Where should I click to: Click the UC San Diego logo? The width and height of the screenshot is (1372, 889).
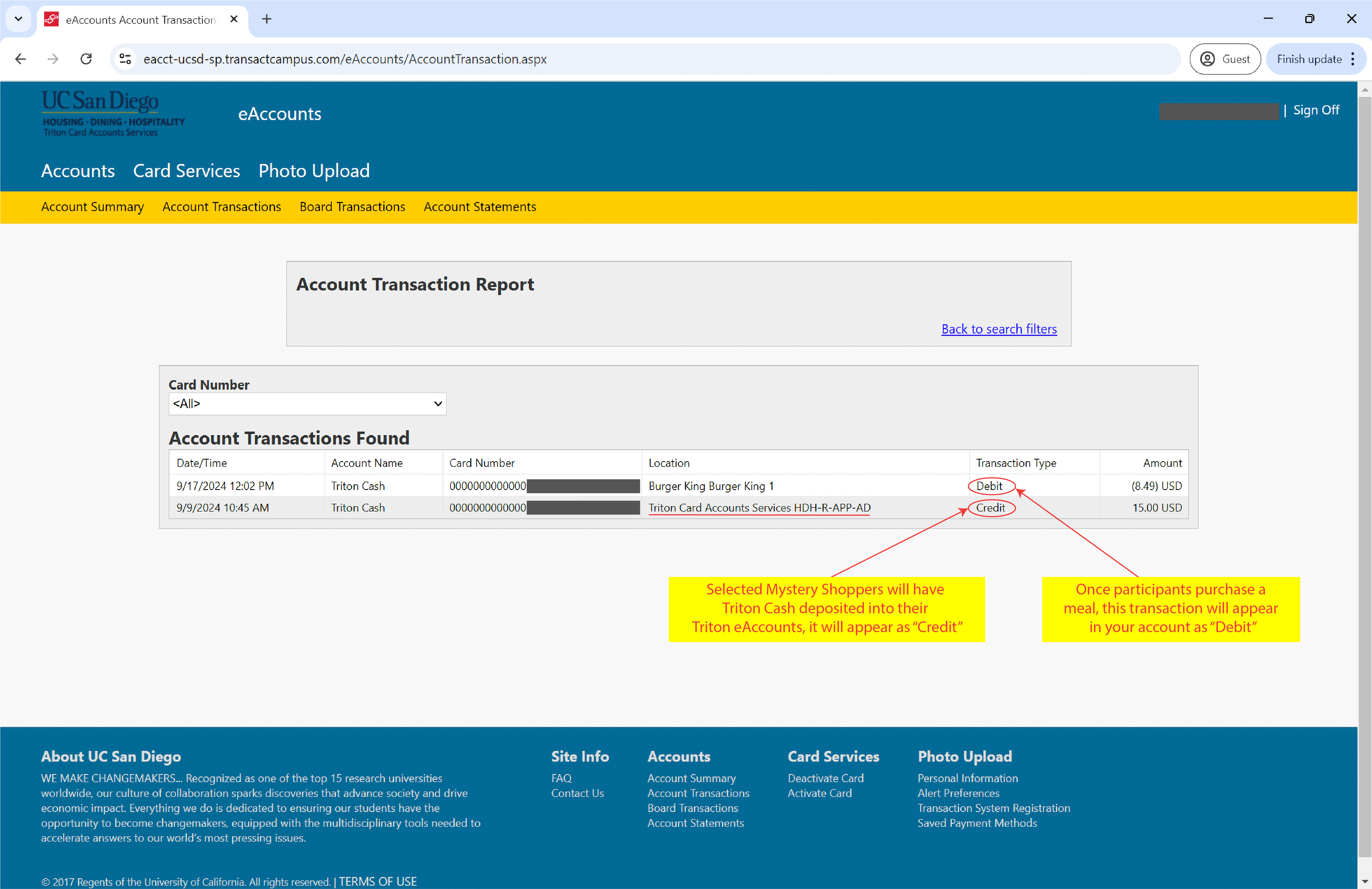(113, 113)
